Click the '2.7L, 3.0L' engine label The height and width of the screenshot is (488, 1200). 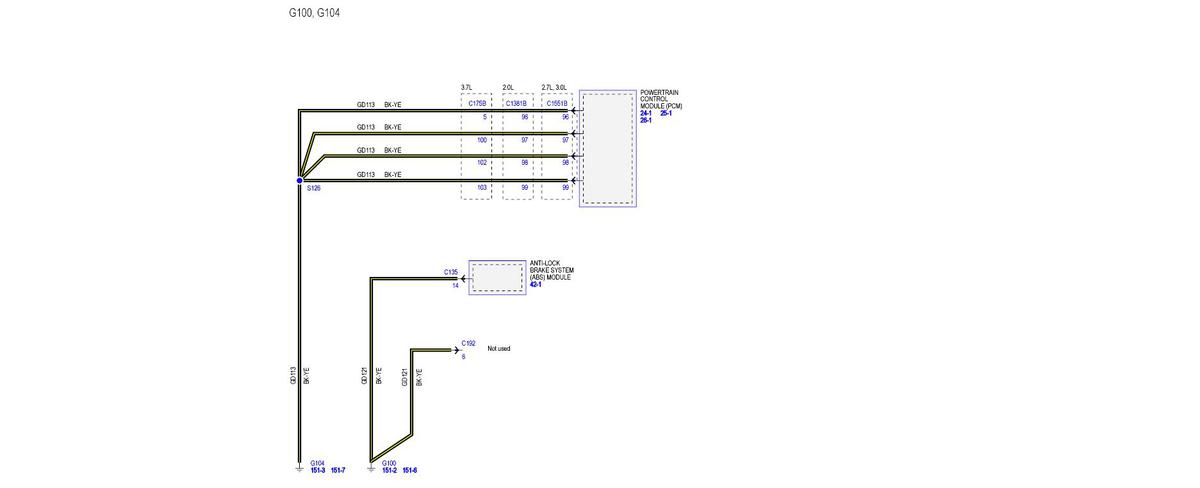pyautogui.click(x=554, y=88)
